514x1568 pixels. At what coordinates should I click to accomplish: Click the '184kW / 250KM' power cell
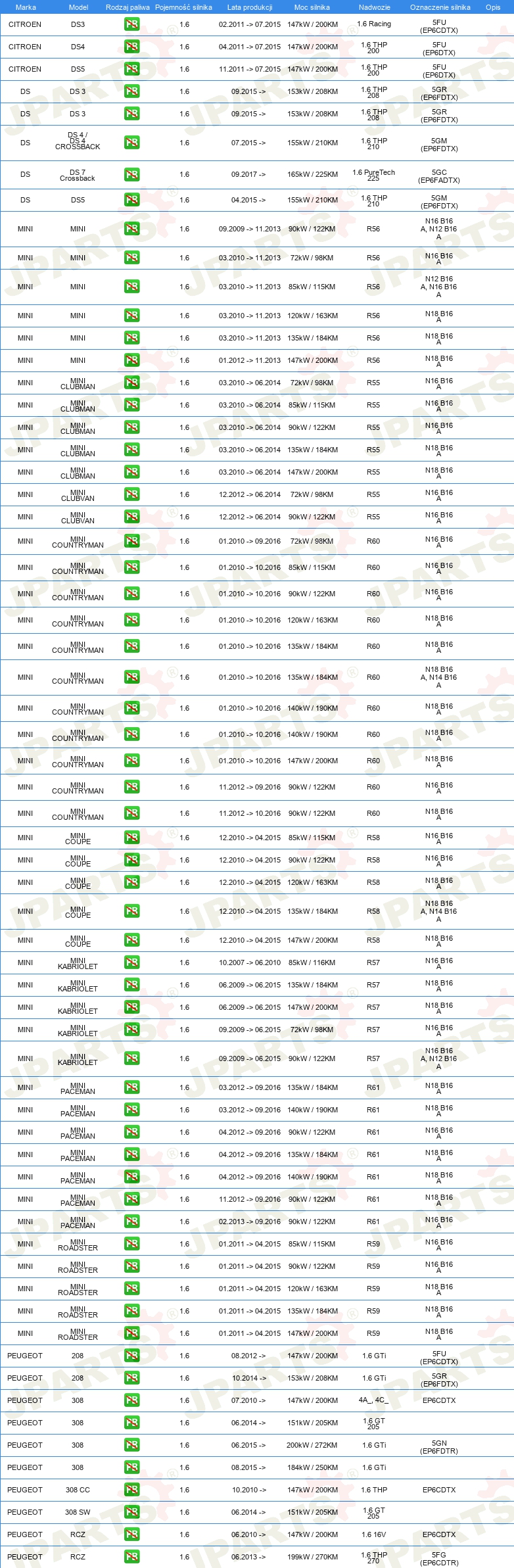coord(312,1467)
